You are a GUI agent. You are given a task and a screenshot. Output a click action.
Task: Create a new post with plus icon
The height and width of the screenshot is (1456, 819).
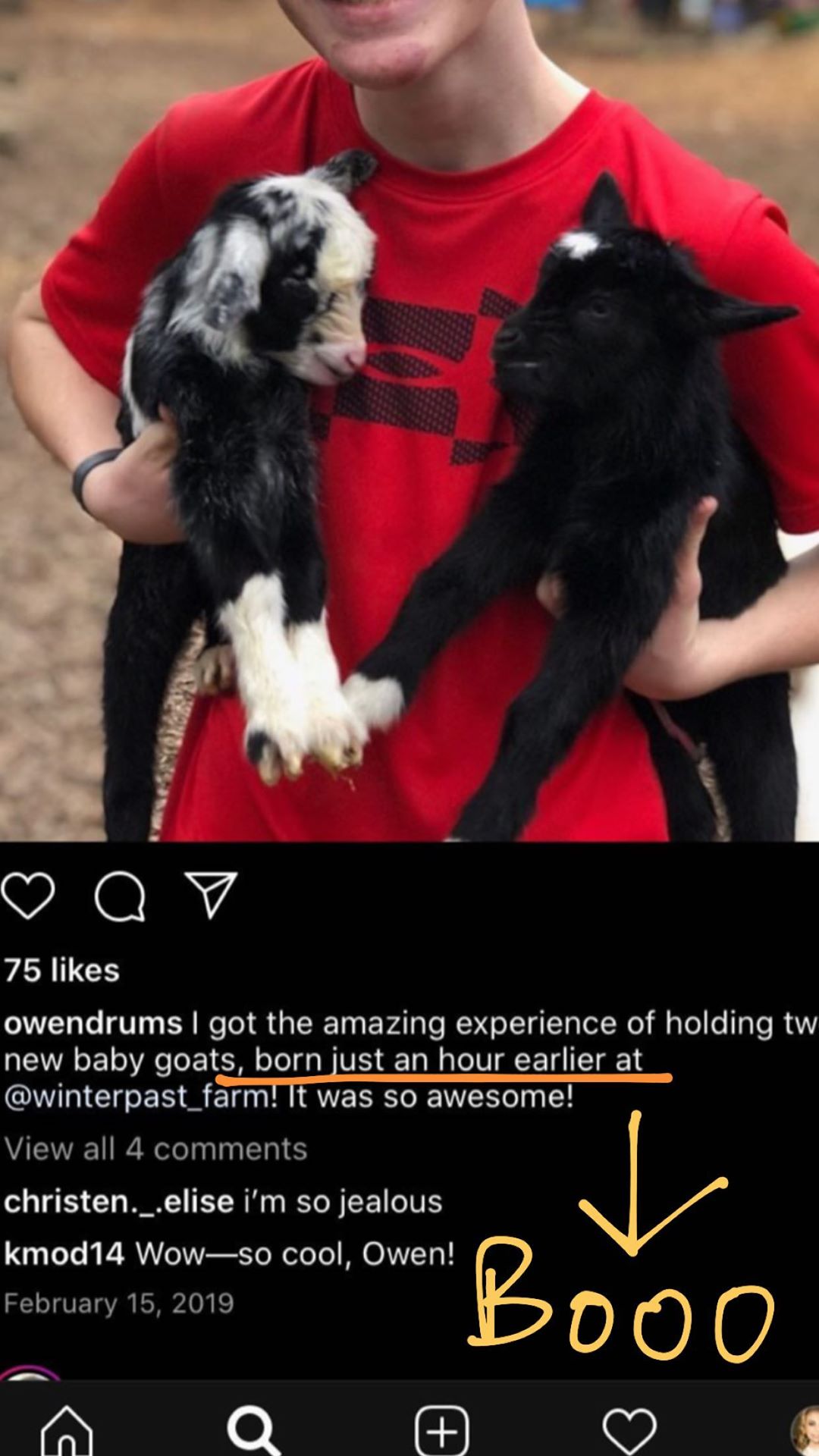tap(442, 1430)
